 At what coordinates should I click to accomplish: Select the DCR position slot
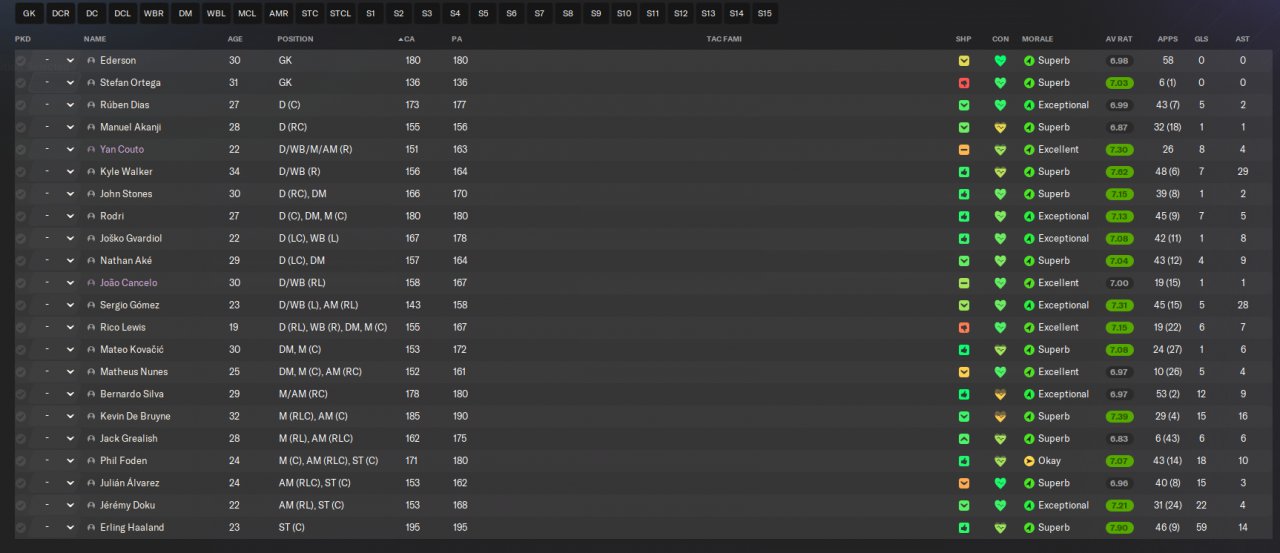[x=60, y=14]
